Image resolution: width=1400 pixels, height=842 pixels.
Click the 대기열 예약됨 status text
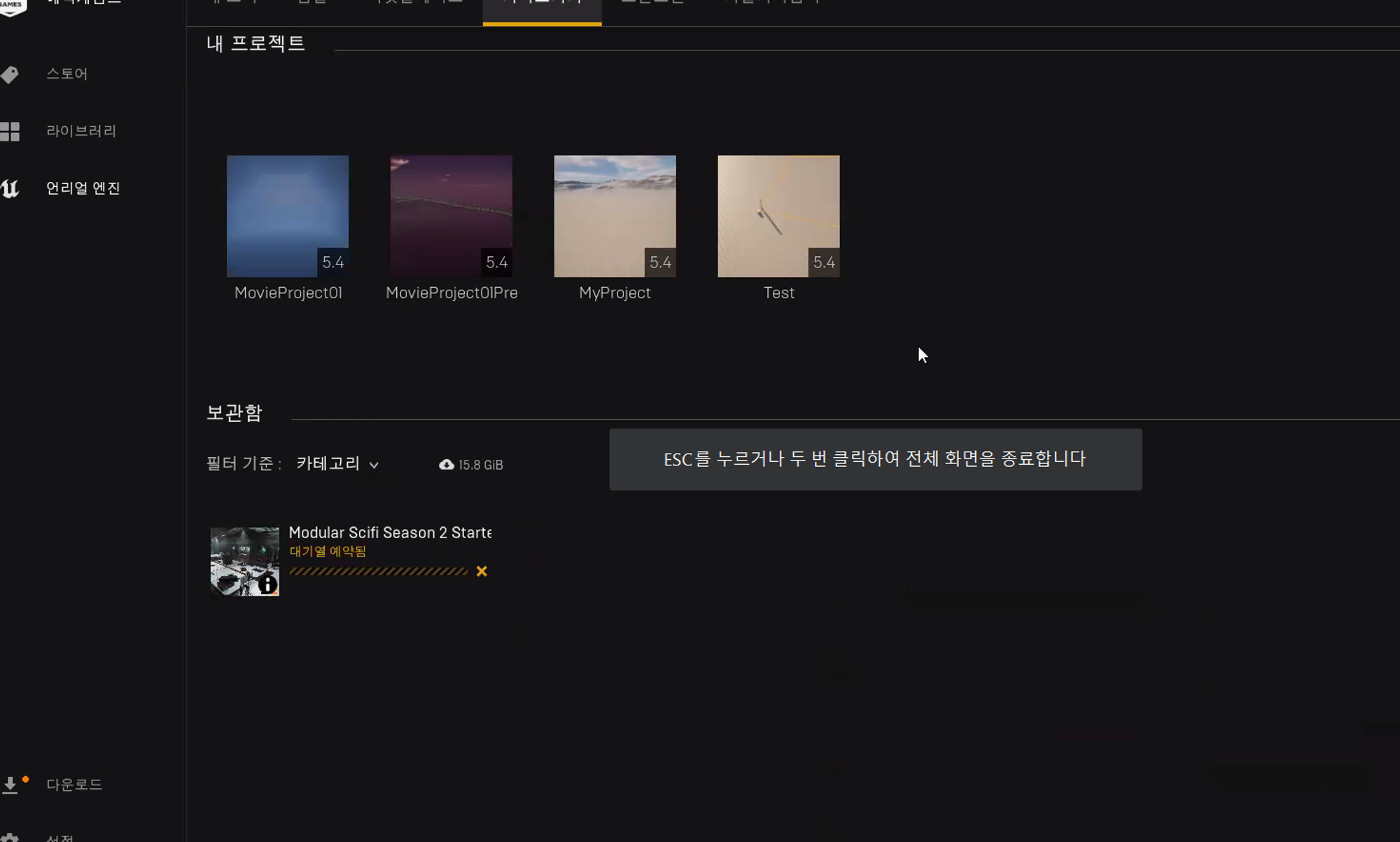point(328,552)
